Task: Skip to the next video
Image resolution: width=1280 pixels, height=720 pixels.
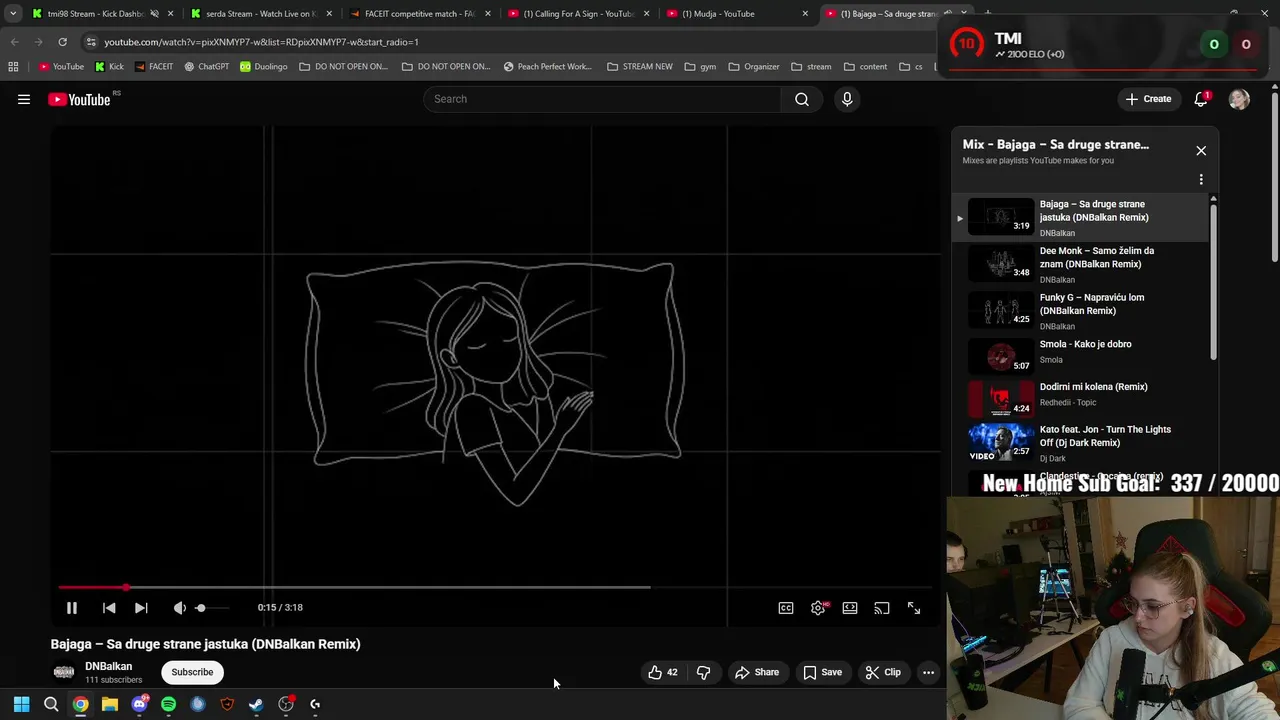Action: (141, 608)
